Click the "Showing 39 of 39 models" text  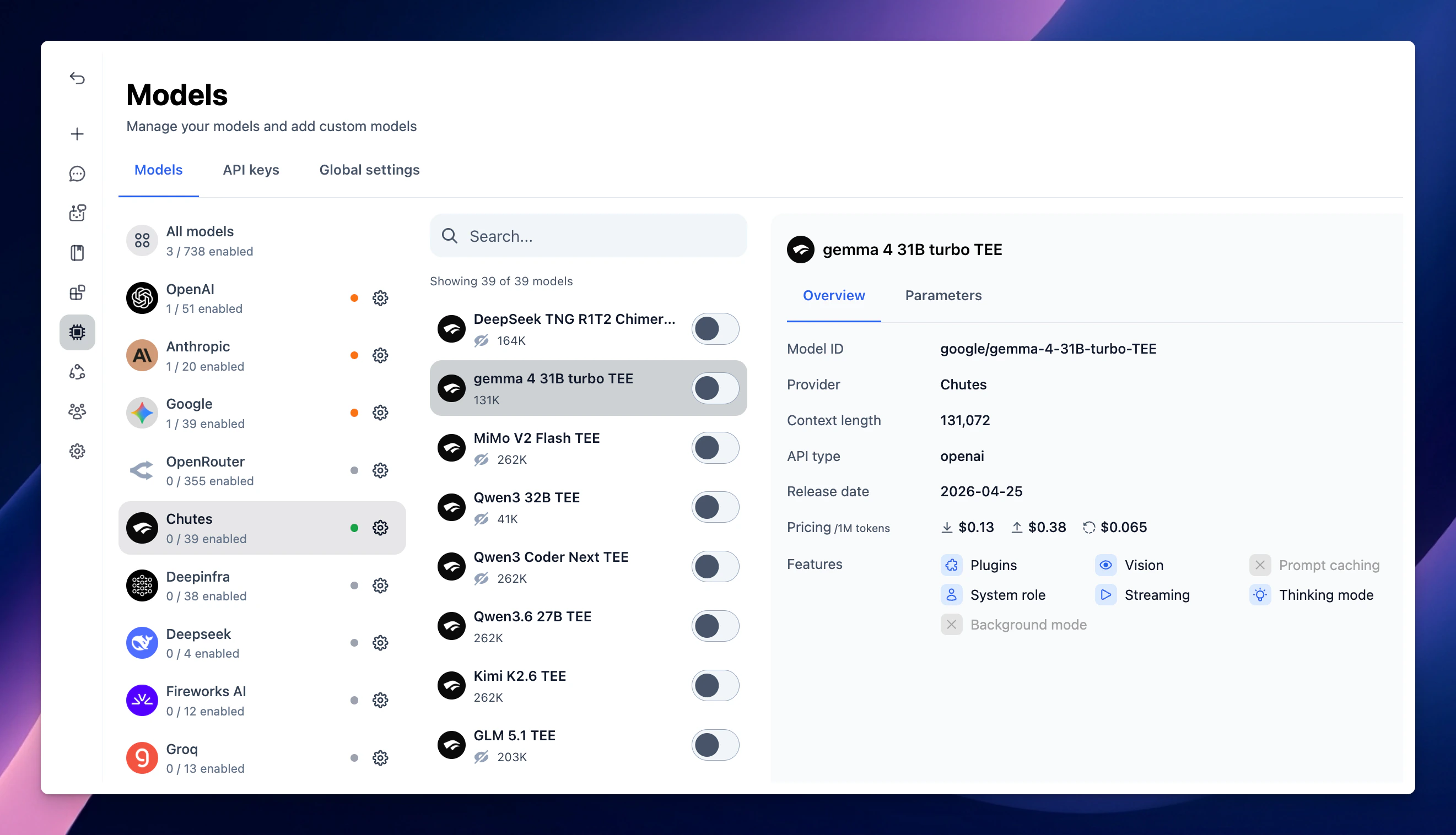pyautogui.click(x=501, y=281)
